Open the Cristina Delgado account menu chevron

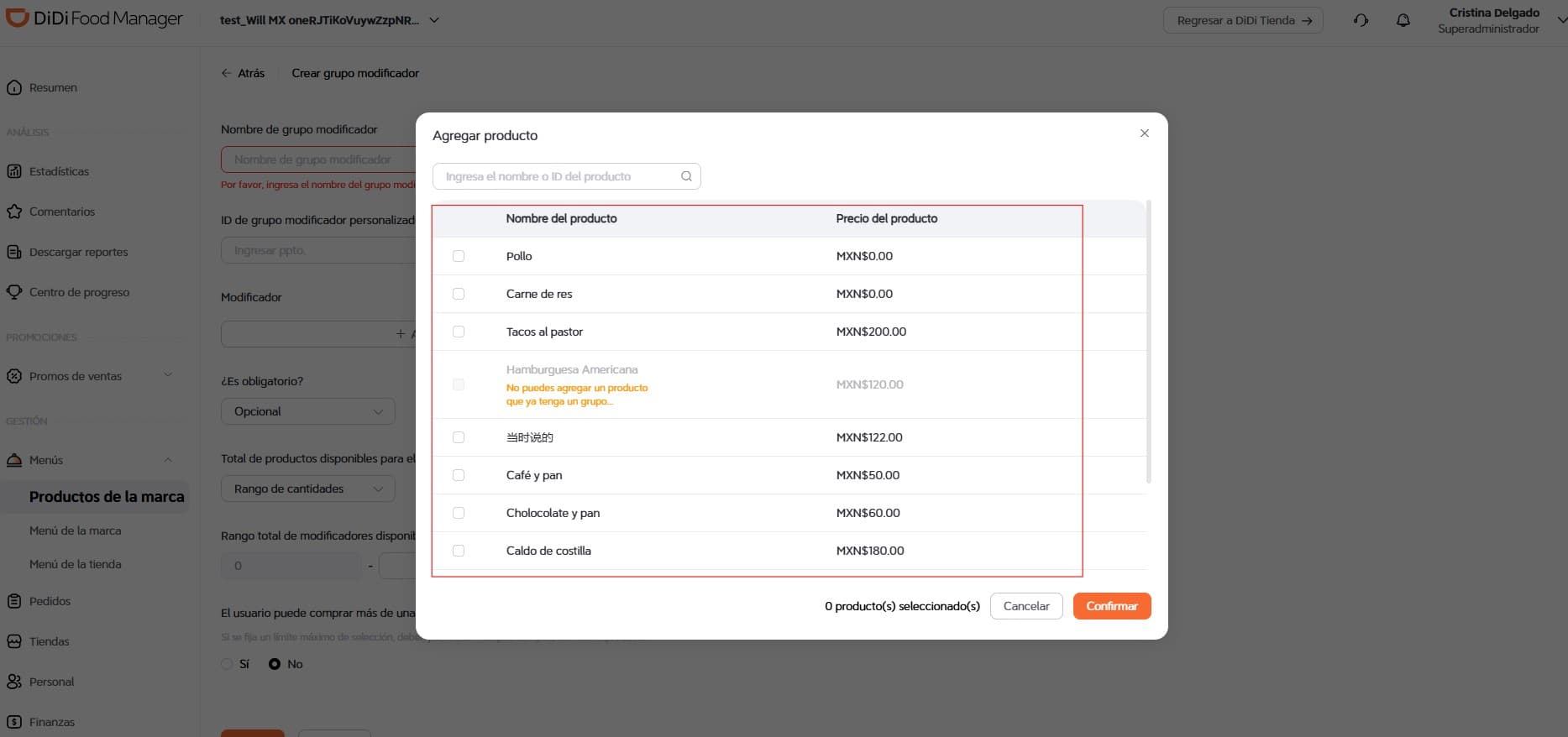[1561, 20]
